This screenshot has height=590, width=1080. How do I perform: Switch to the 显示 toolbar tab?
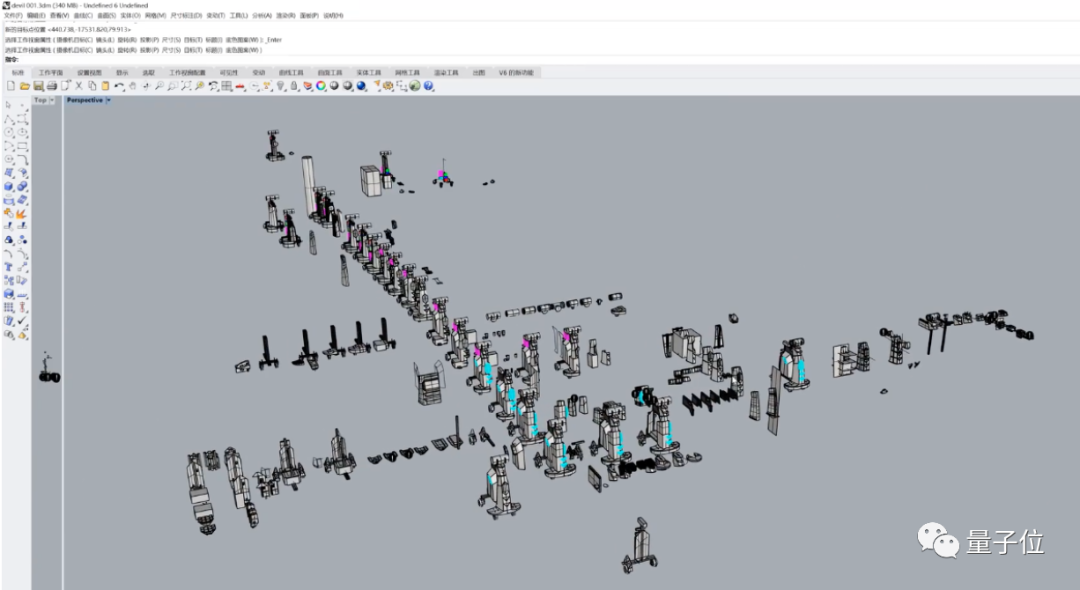click(122, 72)
